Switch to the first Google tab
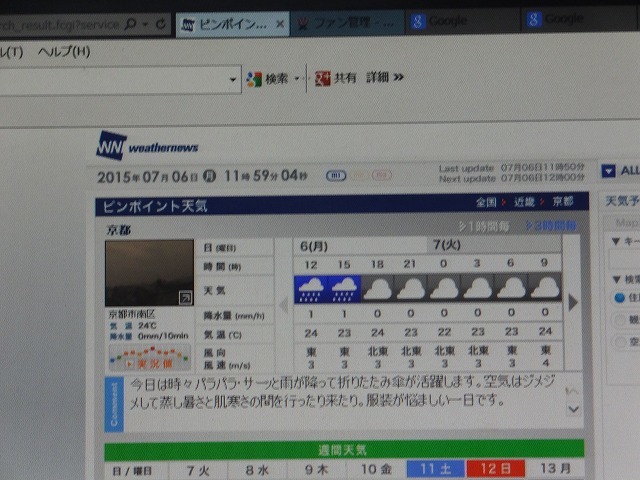 463,20
